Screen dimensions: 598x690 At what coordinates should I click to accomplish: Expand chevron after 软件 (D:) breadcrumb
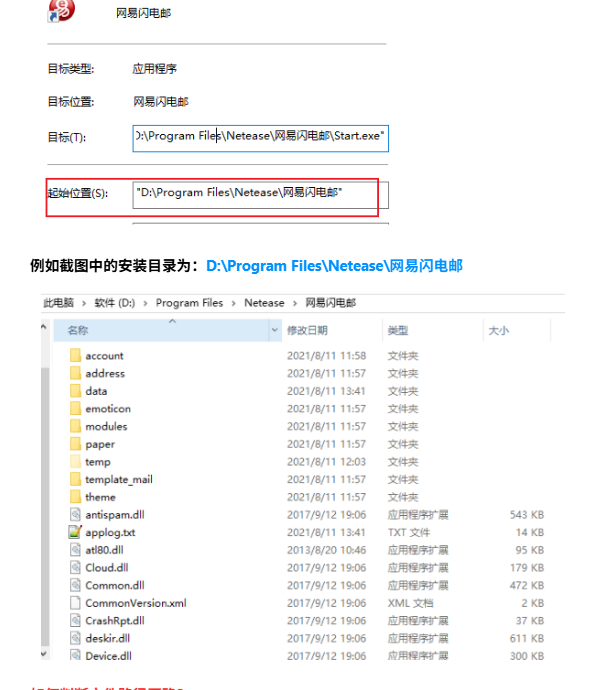145,303
